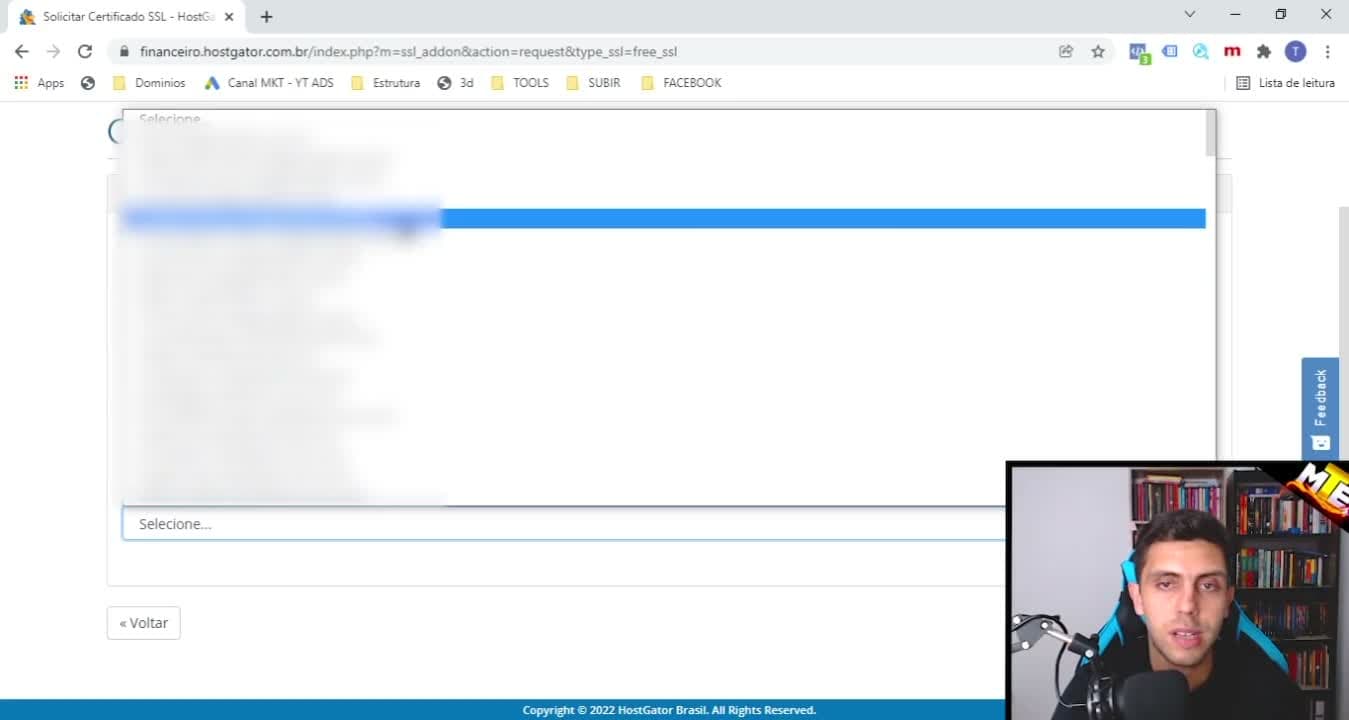The height and width of the screenshot is (720, 1349).
Task: Open a new tab with plus button
Action: [266, 16]
